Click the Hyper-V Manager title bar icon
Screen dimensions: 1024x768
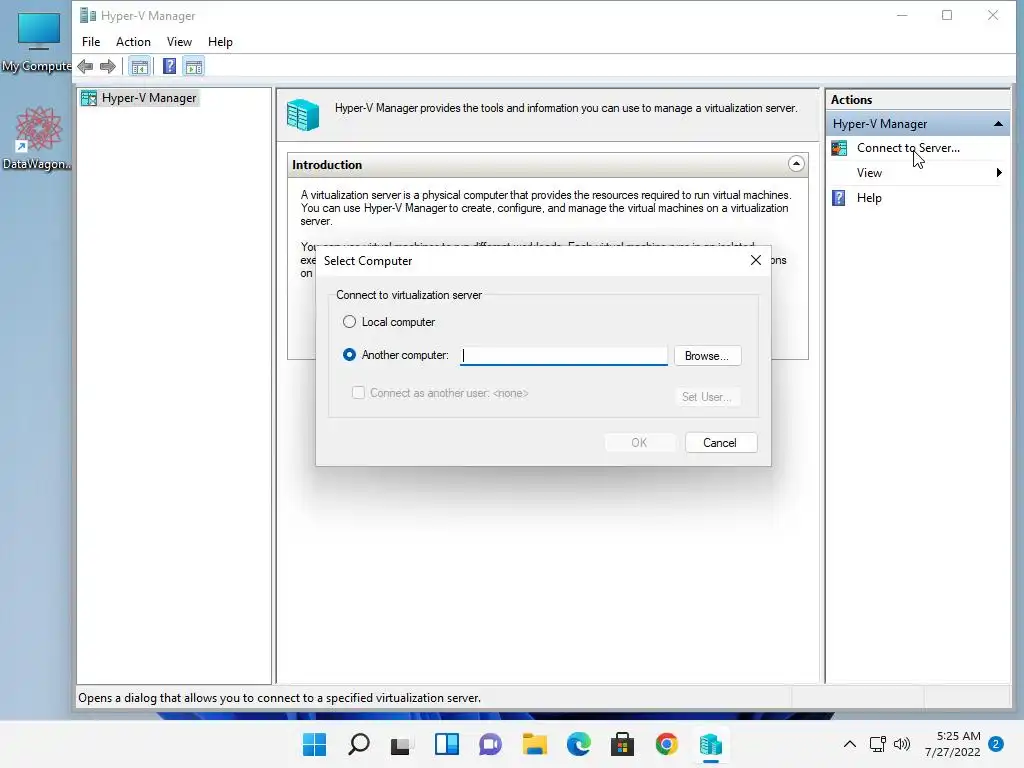88,15
